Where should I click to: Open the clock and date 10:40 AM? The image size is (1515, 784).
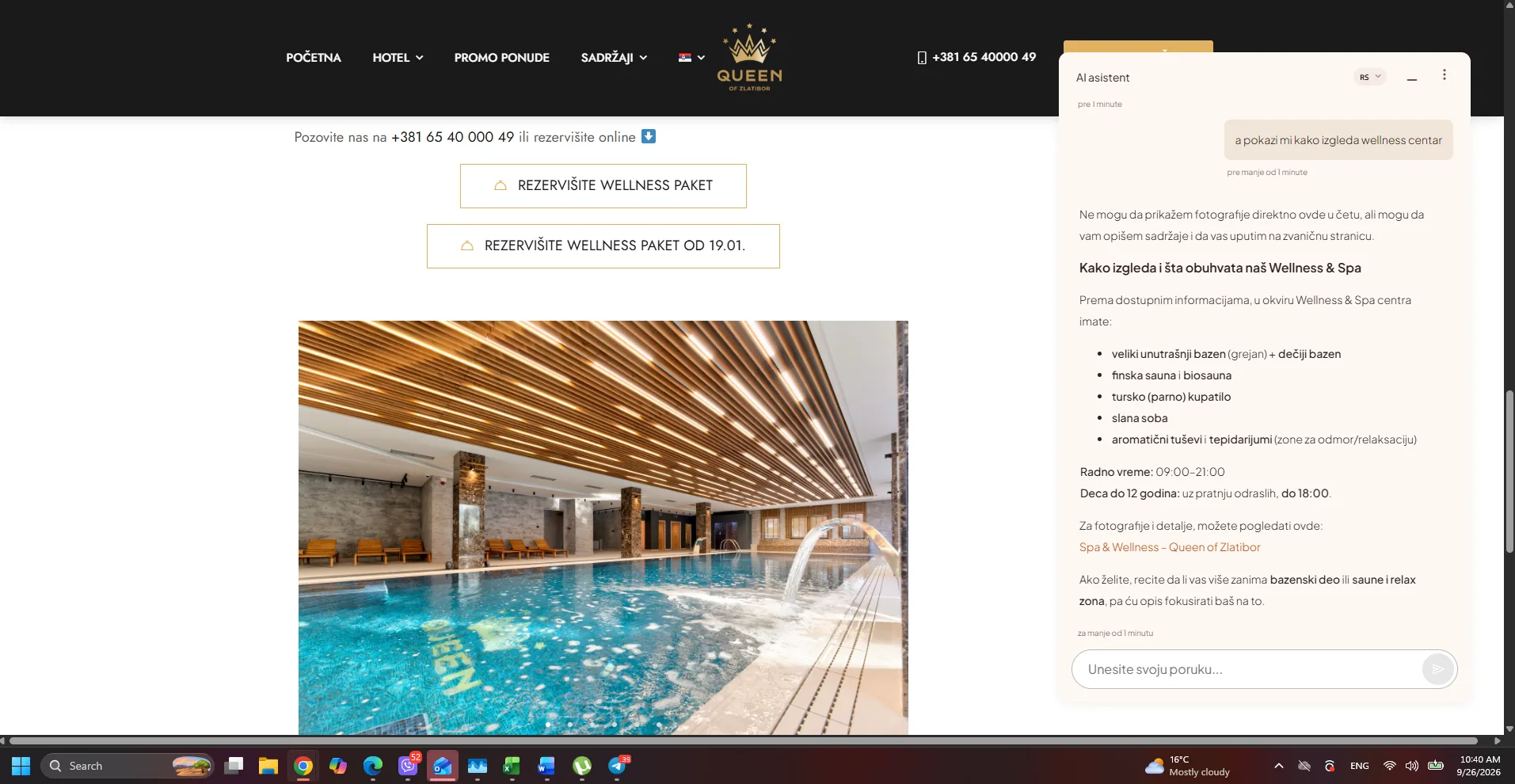tap(1479, 766)
